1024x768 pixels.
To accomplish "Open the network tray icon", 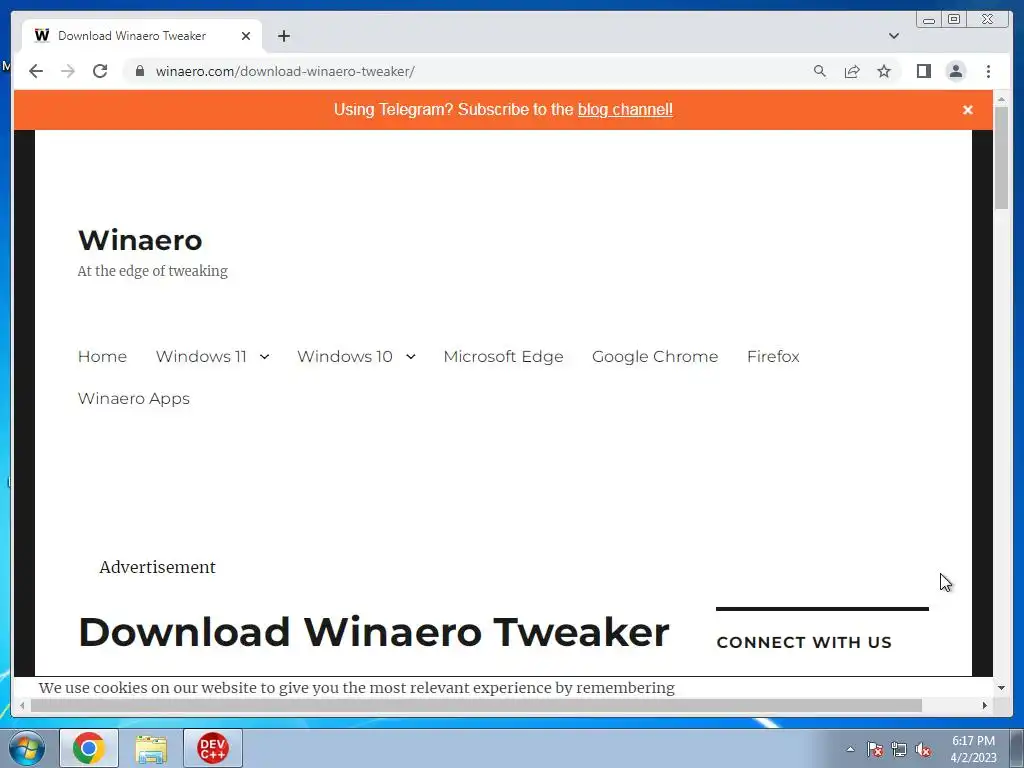I will [x=899, y=749].
